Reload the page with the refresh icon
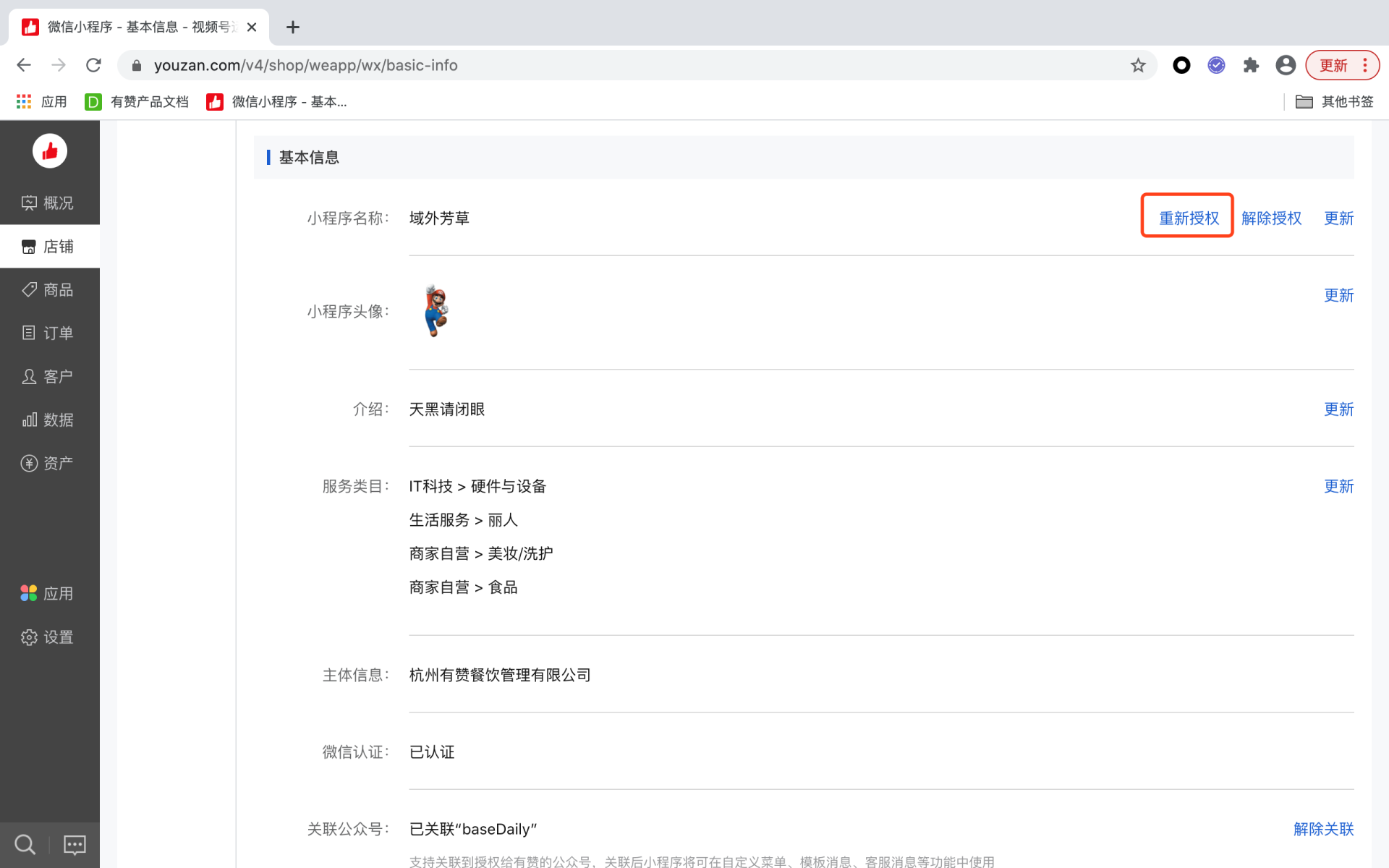1389x868 pixels. (x=93, y=65)
